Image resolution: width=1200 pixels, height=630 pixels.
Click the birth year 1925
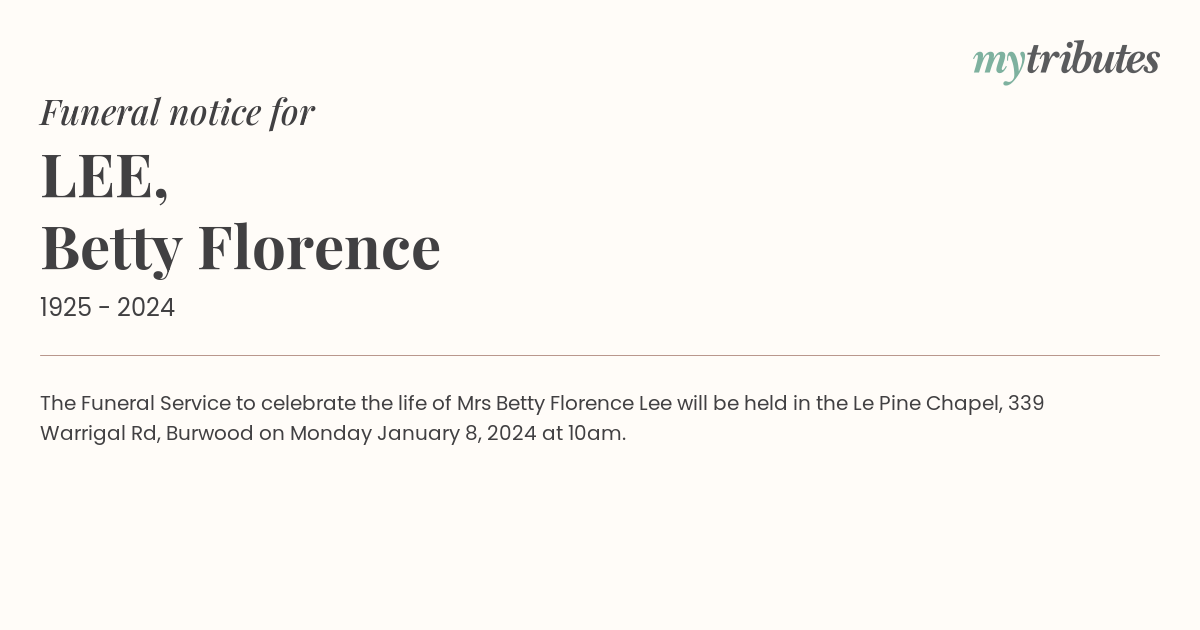(x=65, y=308)
